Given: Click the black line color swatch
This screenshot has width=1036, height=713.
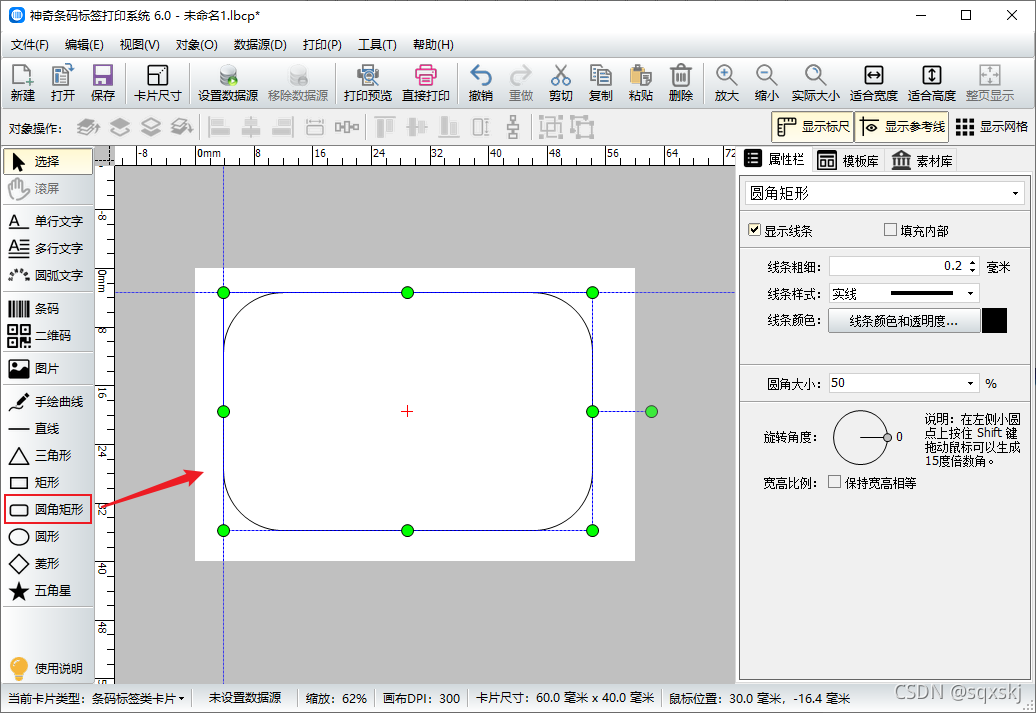Looking at the screenshot, I should (x=994, y=320).
